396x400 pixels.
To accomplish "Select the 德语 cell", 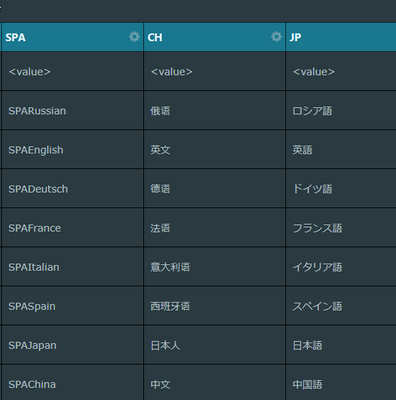I will pyautogui.click(x=214, y=189).
